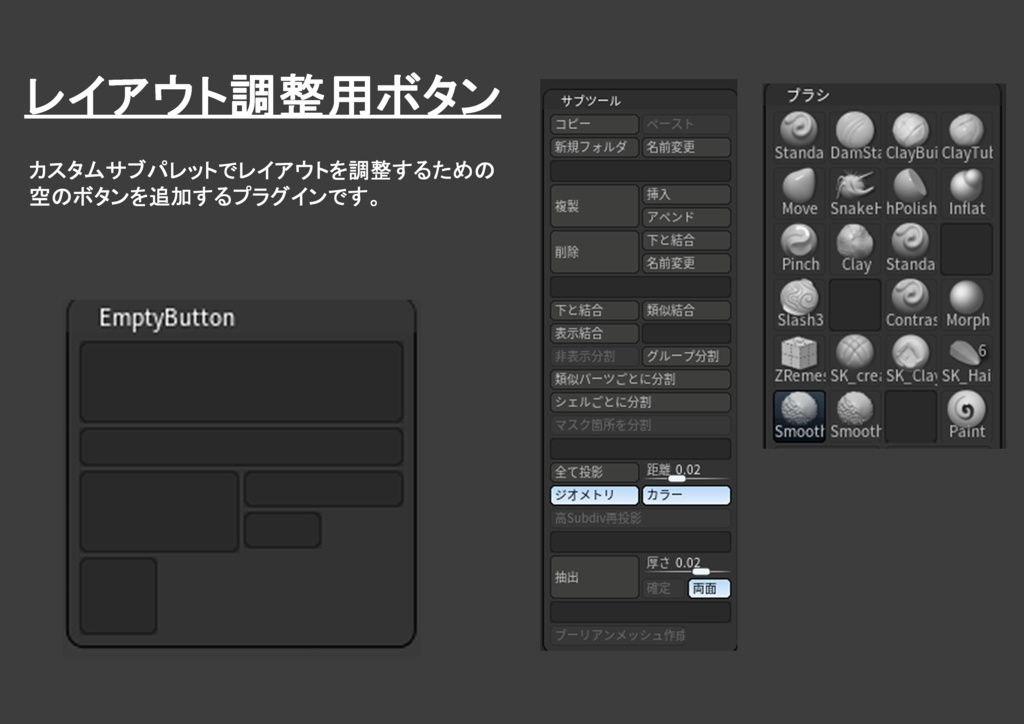
Task: Select the SK_Clay brush
Action: point(911,360)
